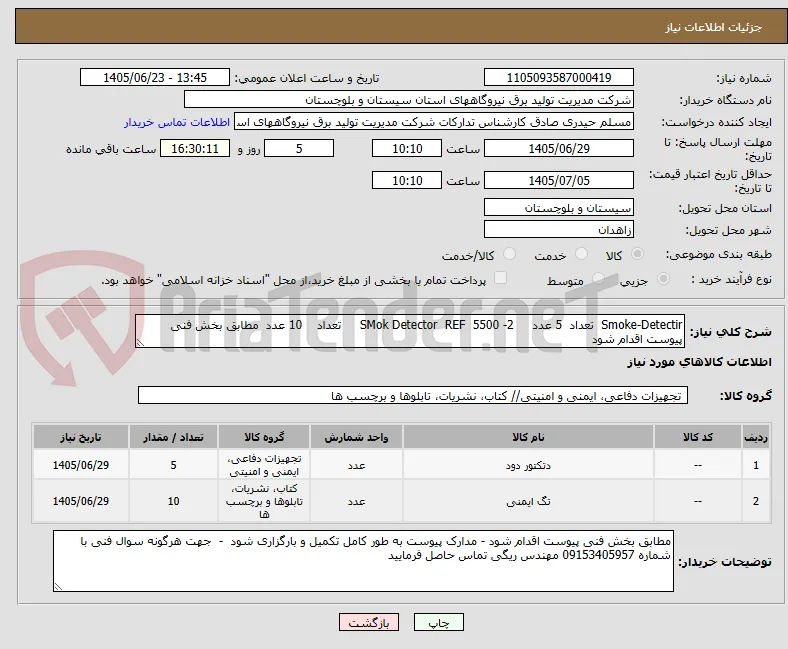Click the ردیف column header
This screenshot has width=788, height=649.
tap(755, 437)
